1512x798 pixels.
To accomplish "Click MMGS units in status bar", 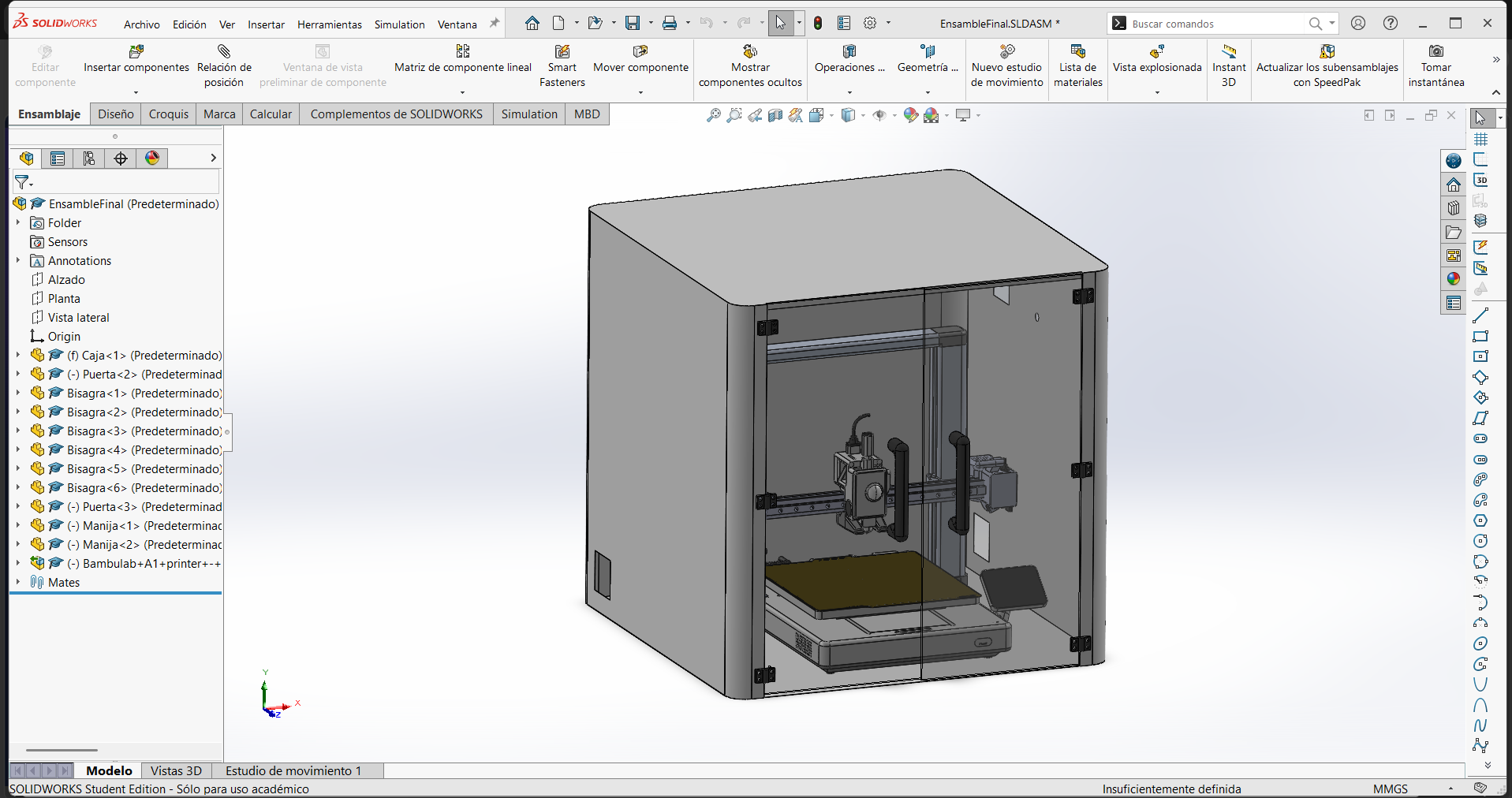I will tap(1390, 789).
